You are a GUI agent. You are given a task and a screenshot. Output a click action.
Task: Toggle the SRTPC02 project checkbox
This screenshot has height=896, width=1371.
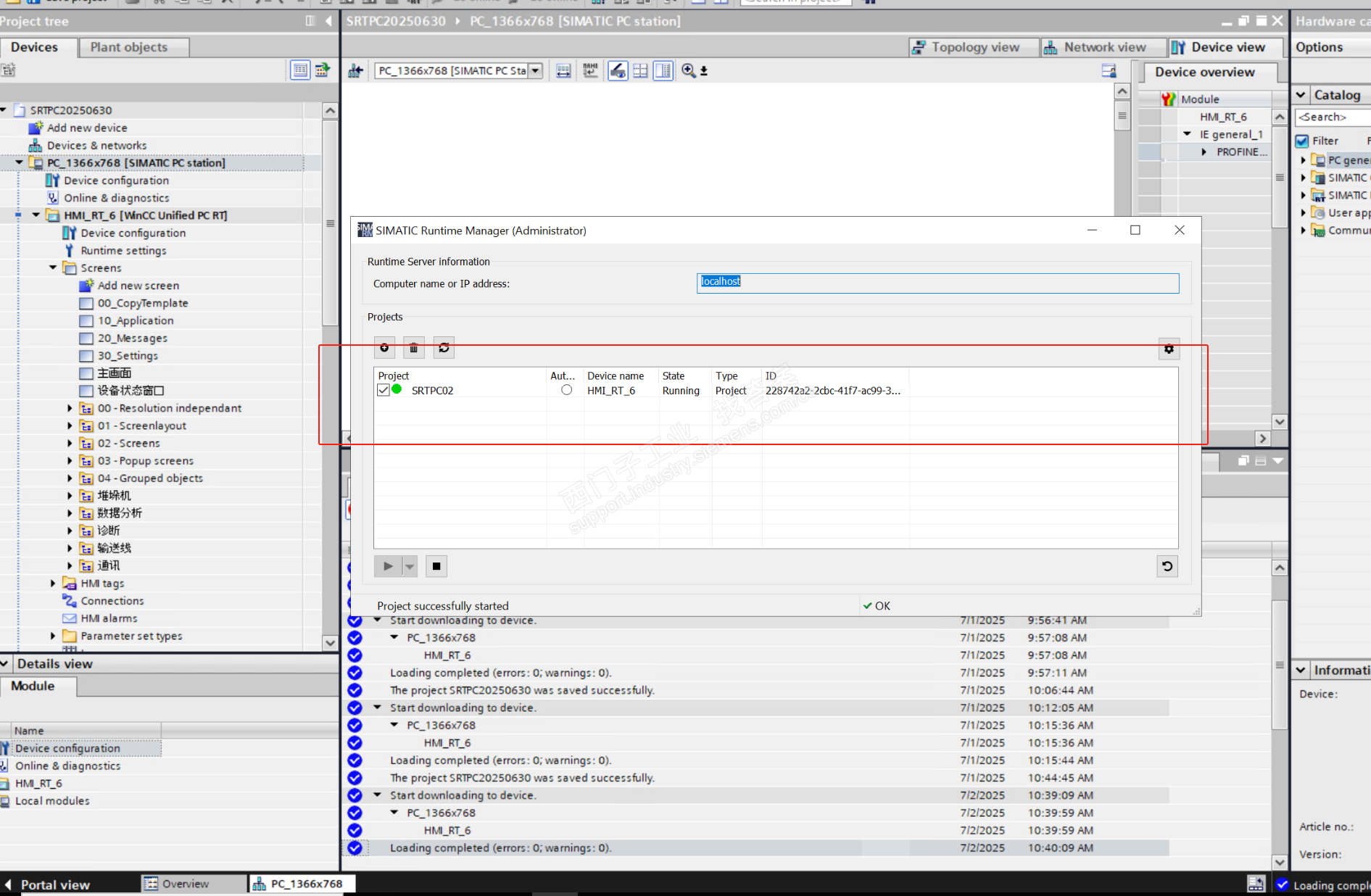pyautogui.click(x=384, y=390)
